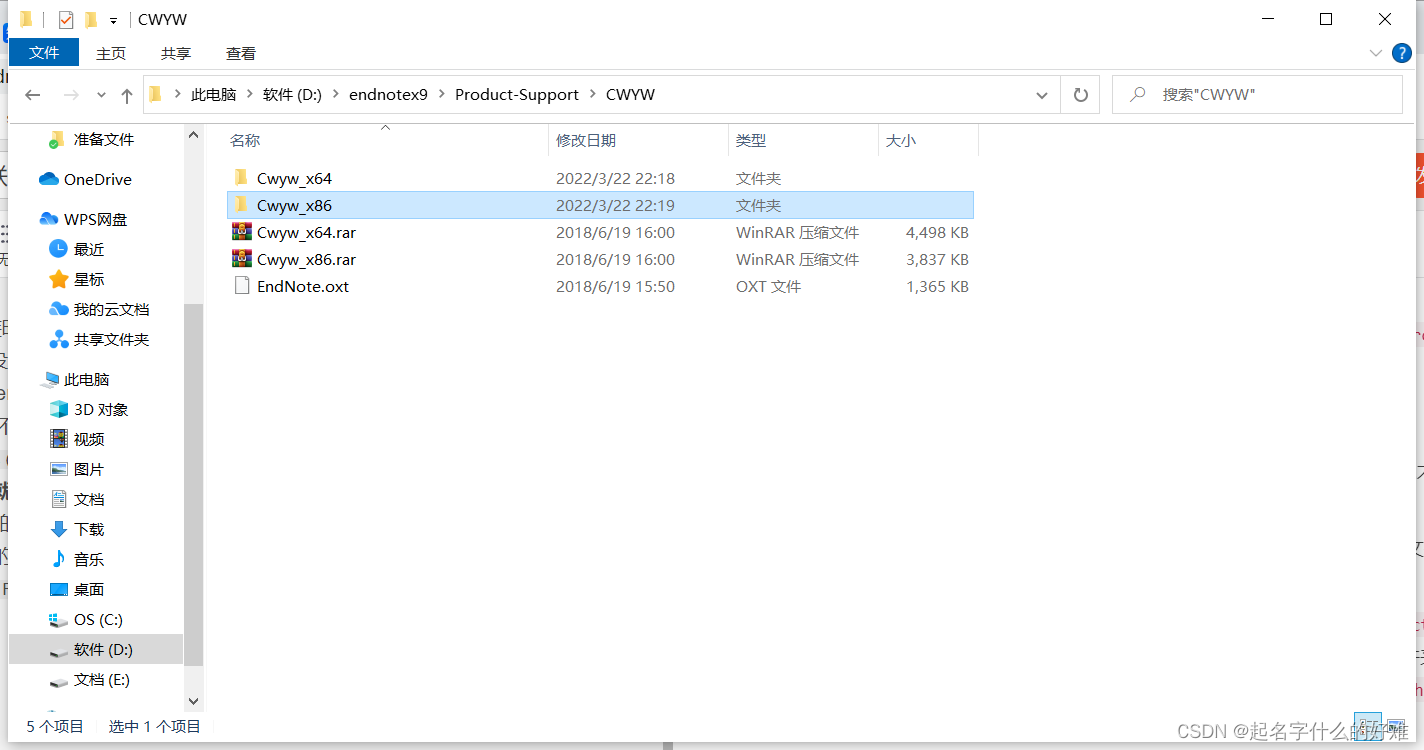Click the new folder icon in title bar
The width and height of the screenshot is (1424, 750).
[x=91, y=20]
